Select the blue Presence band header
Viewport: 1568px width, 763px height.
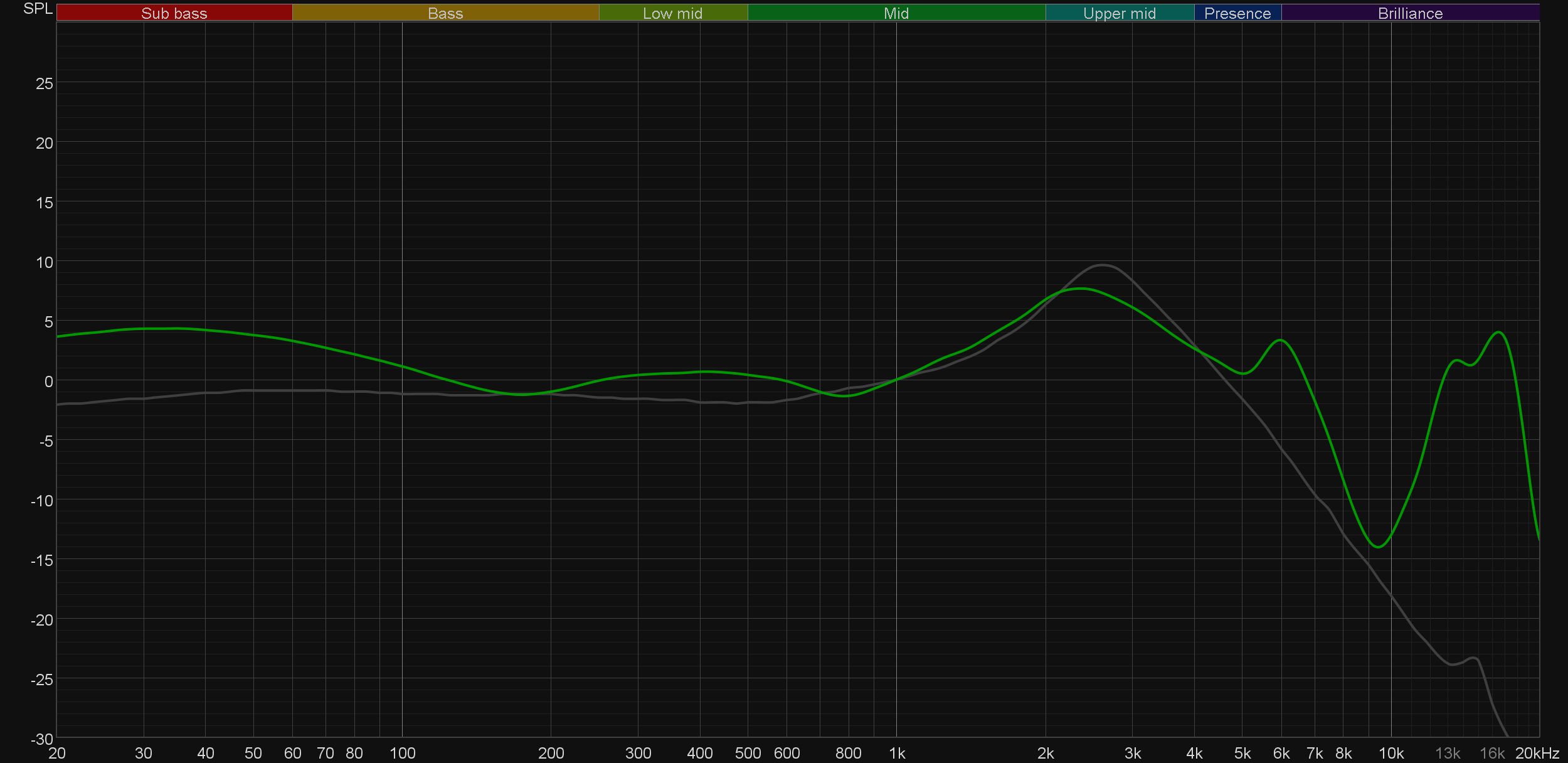coord(1237,13)
